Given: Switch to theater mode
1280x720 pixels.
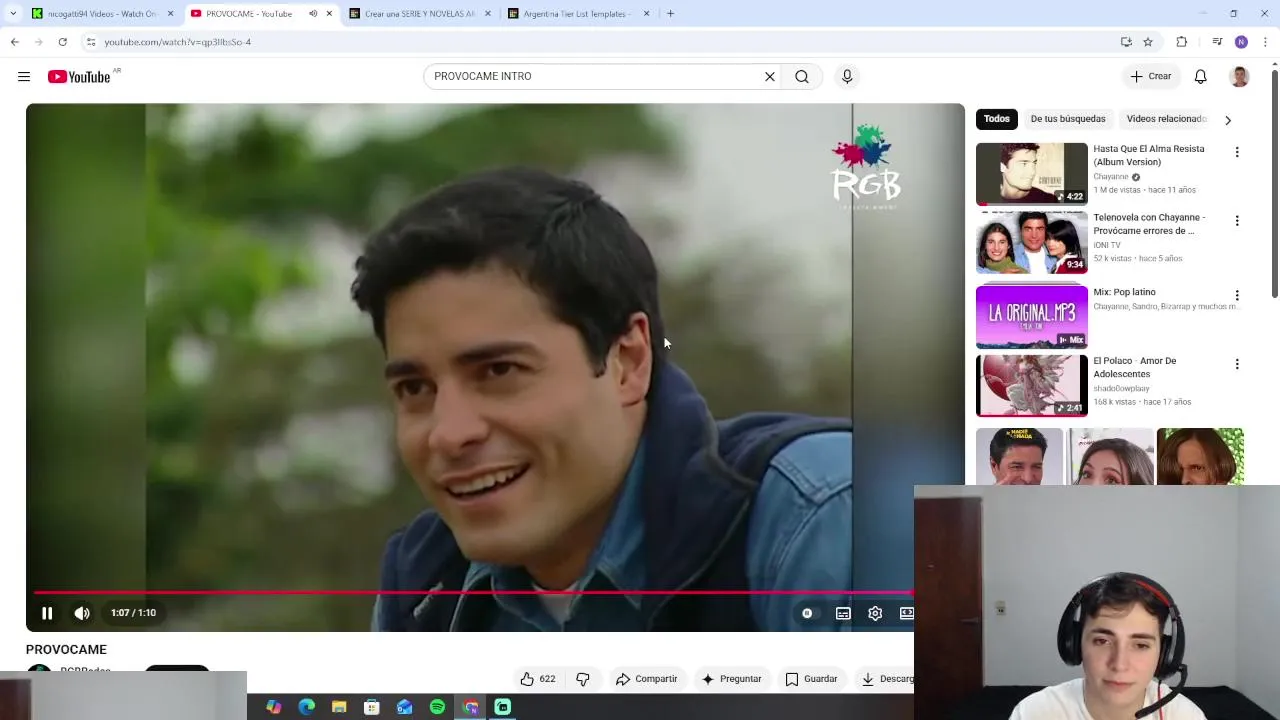Looking at the screenshot, I should 906,613.
